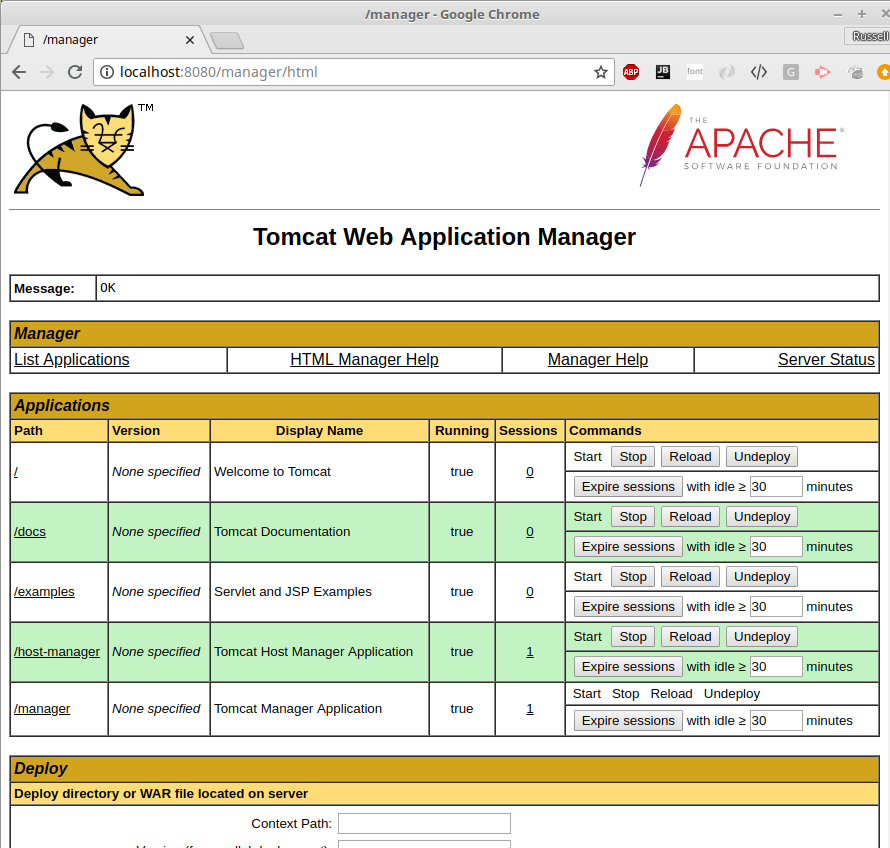Image resolution: width=890 pixels, height=848 pixels.
Task: Go back with the browser back arrow
Action: coord(19,72)
